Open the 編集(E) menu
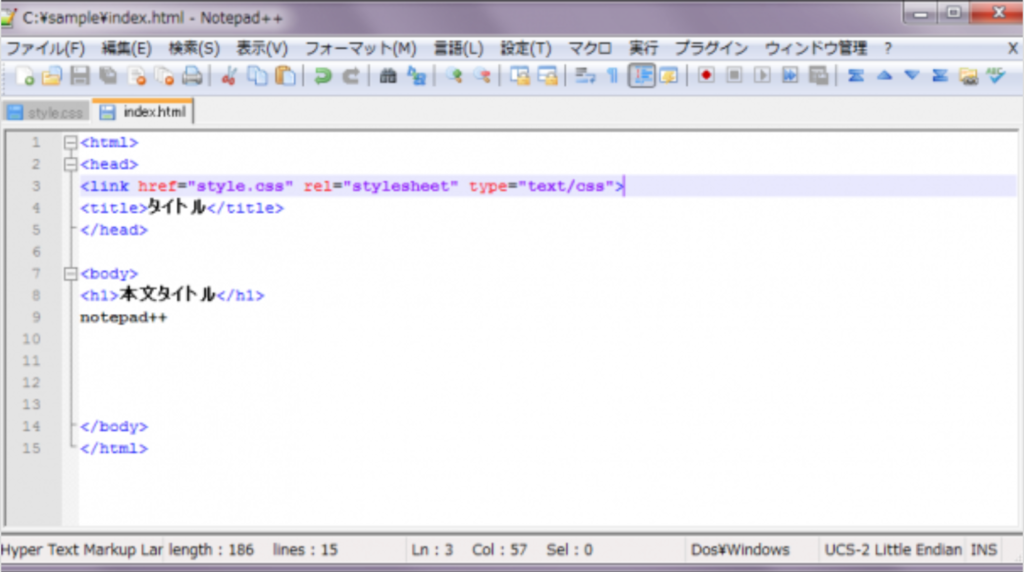 pyautogui.click(x=127, y=48)
